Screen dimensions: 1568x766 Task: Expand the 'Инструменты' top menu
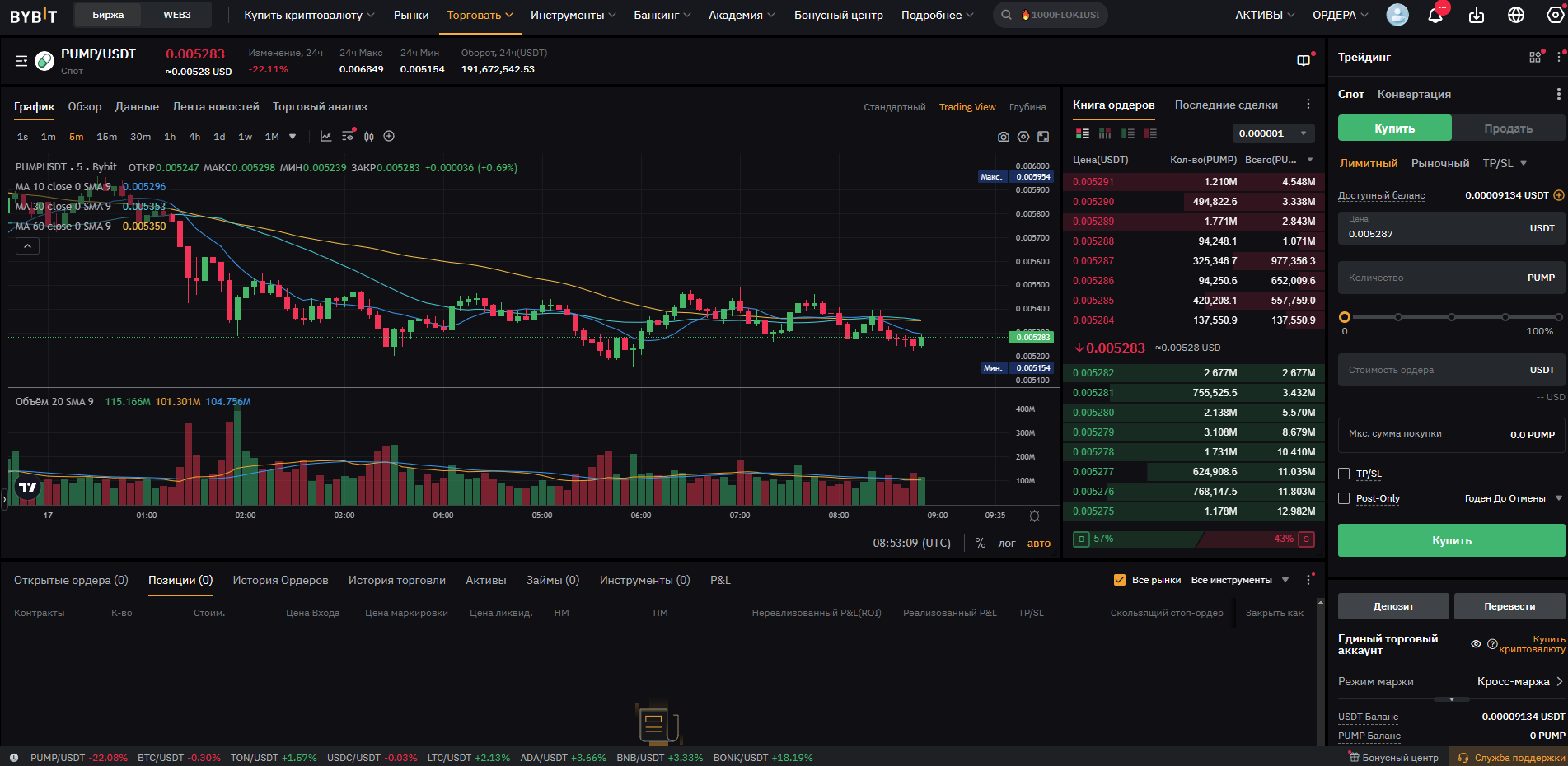coord(573,15)
